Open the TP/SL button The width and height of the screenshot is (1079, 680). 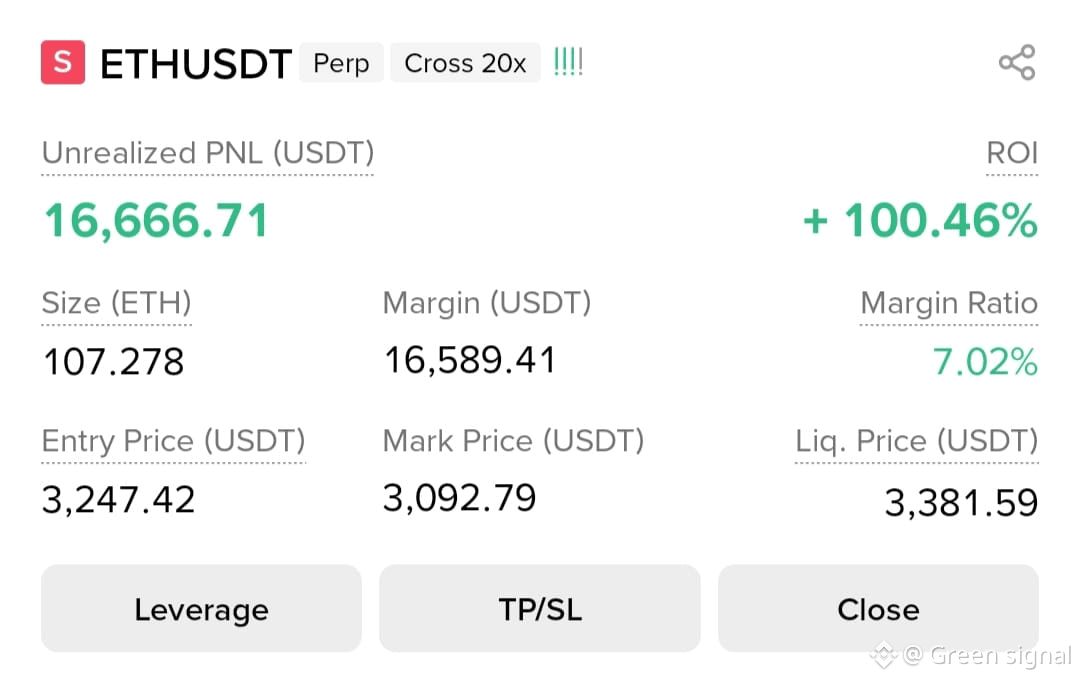pos(540,608)
